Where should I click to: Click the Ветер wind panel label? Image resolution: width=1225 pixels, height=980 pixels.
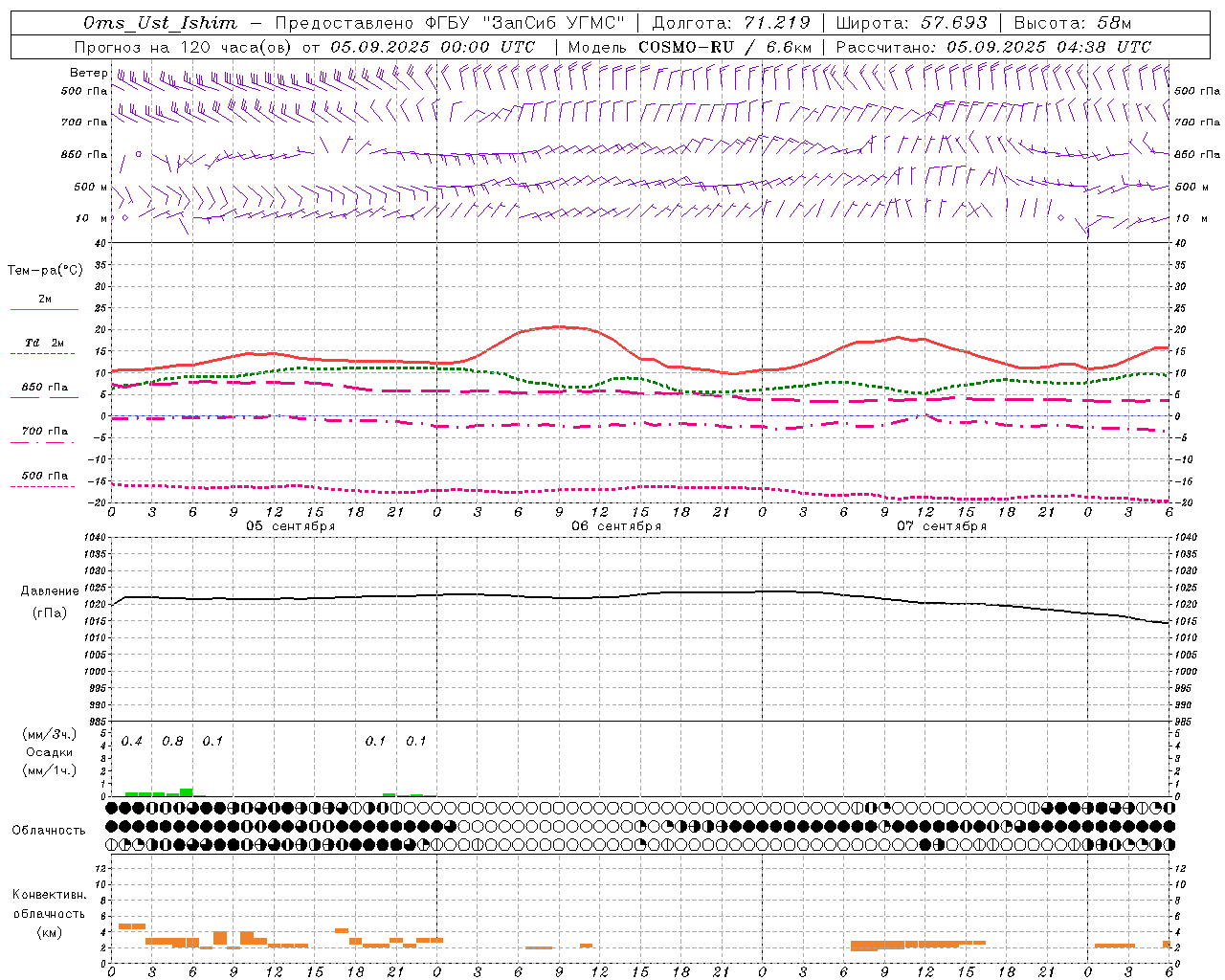coord(88,73)
